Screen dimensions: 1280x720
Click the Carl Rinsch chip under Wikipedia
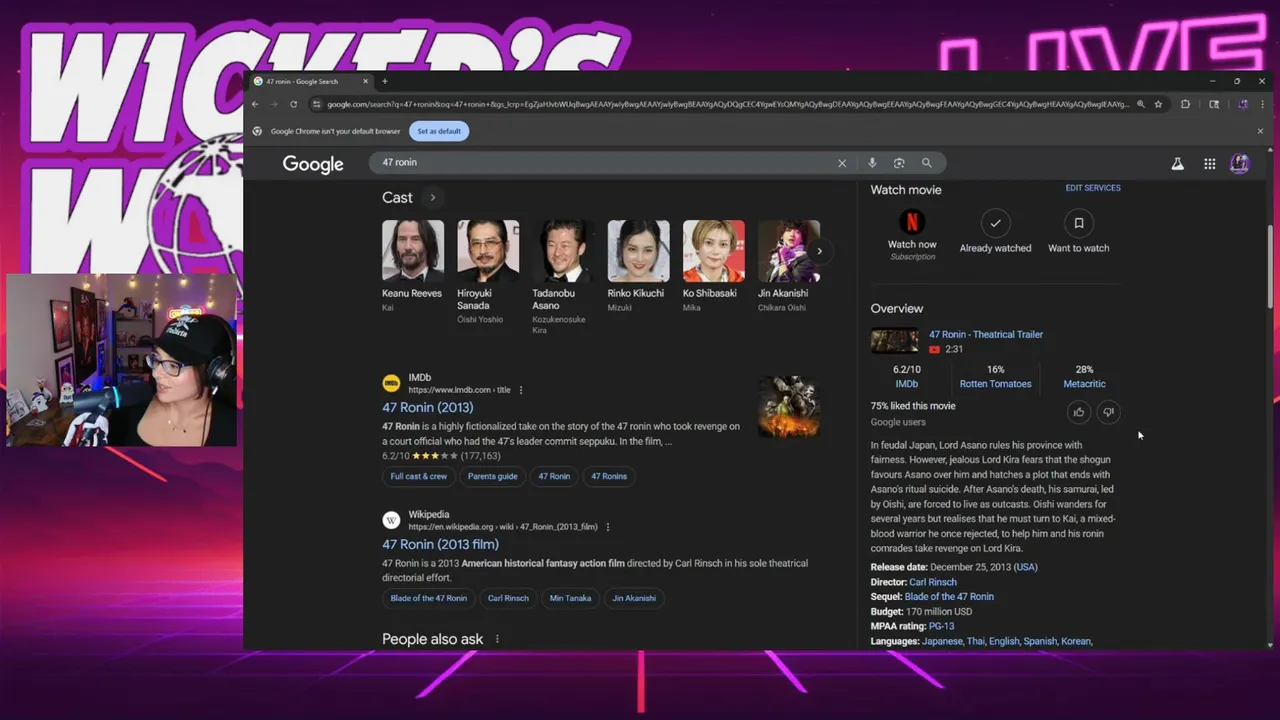coord(508,598)
